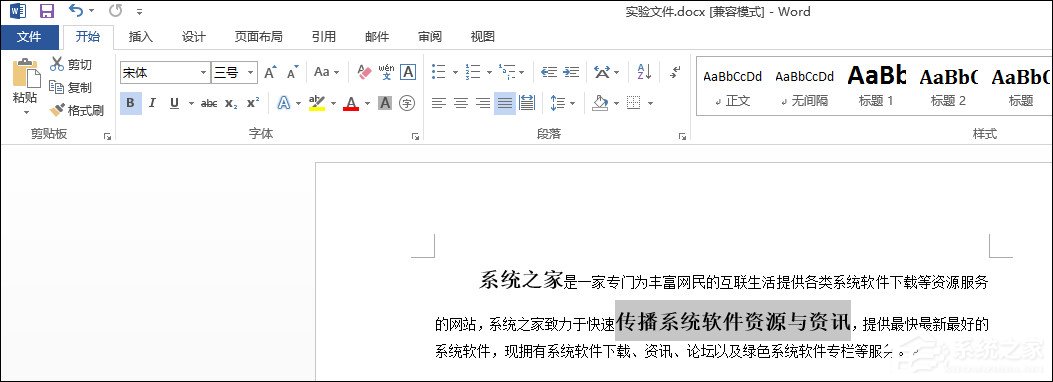Click the paragraph shading paint bucket
The width and height of the screenshot is (1053, 382).
tap(600, 103)
